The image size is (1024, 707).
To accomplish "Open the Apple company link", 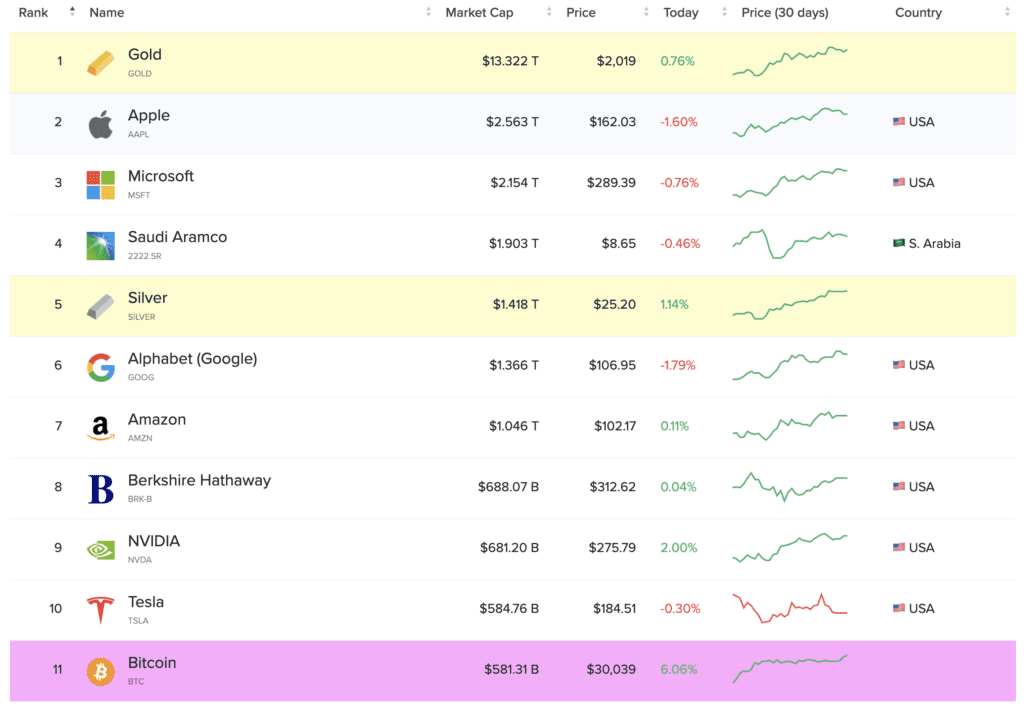I will click(x=148, y=115).
